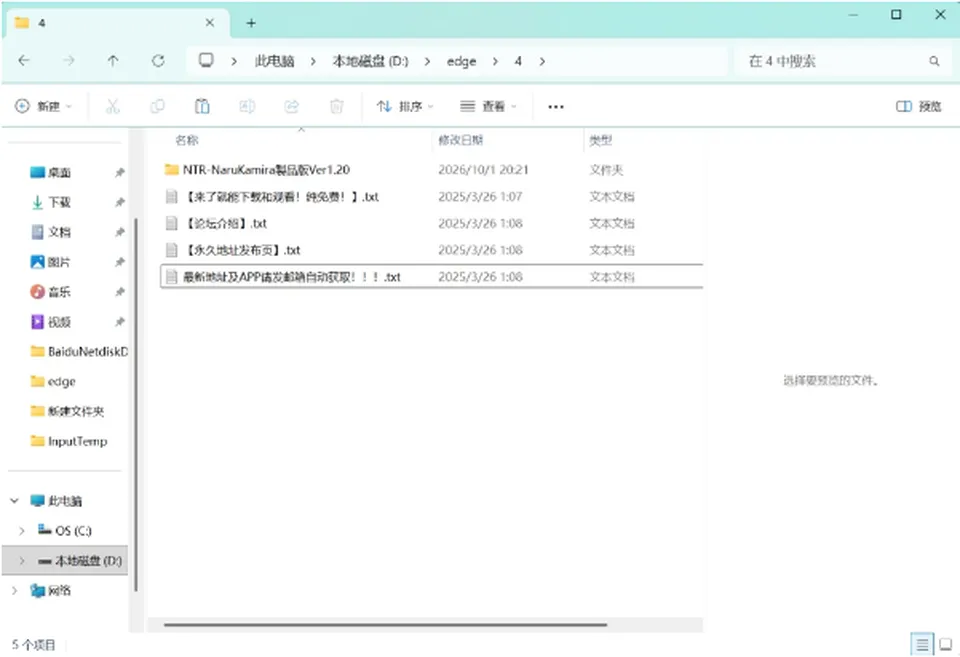Click the Share icon in toolbar

[291, 107]
